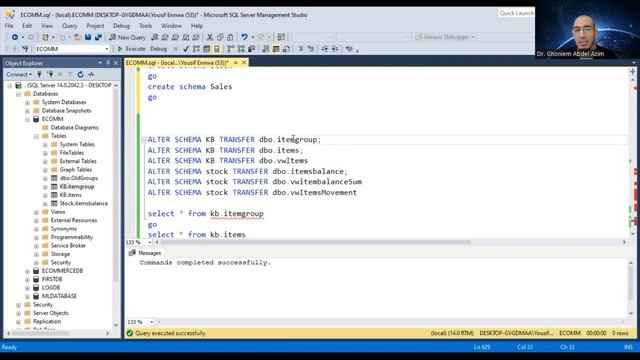This screenshot has height=360, width=640.
Task: Select the Stock.itemsbalance table
Action: pos(84,203)
